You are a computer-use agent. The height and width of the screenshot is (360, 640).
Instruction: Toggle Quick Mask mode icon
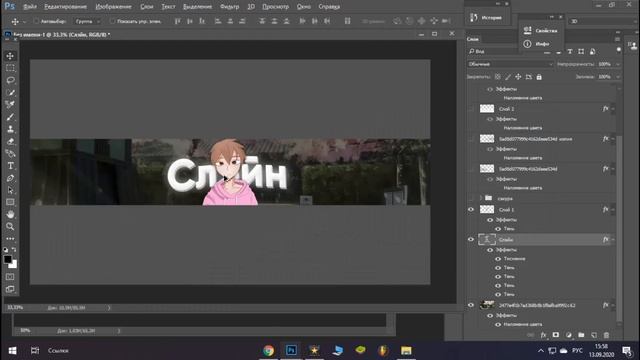[10, 277]
